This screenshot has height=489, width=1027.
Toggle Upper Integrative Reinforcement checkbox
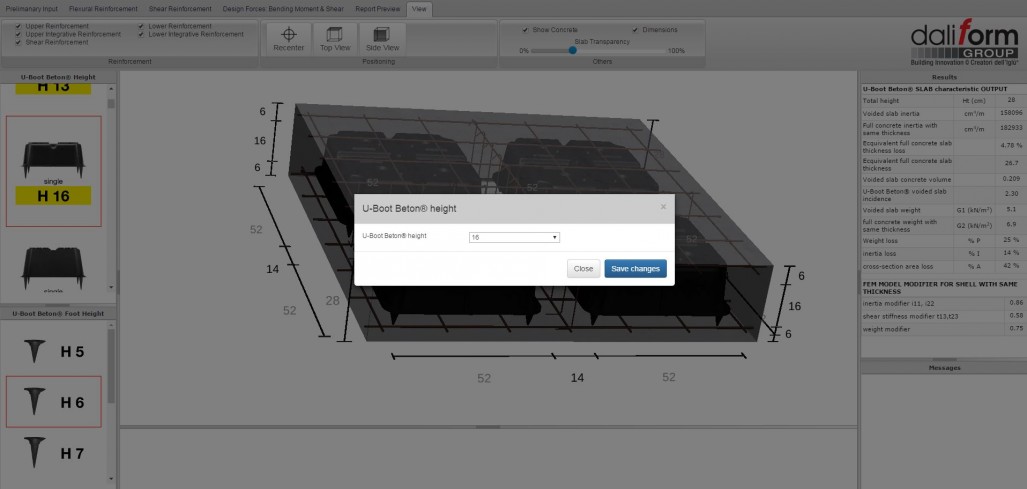pyautogui.click(x=18, y=34)
